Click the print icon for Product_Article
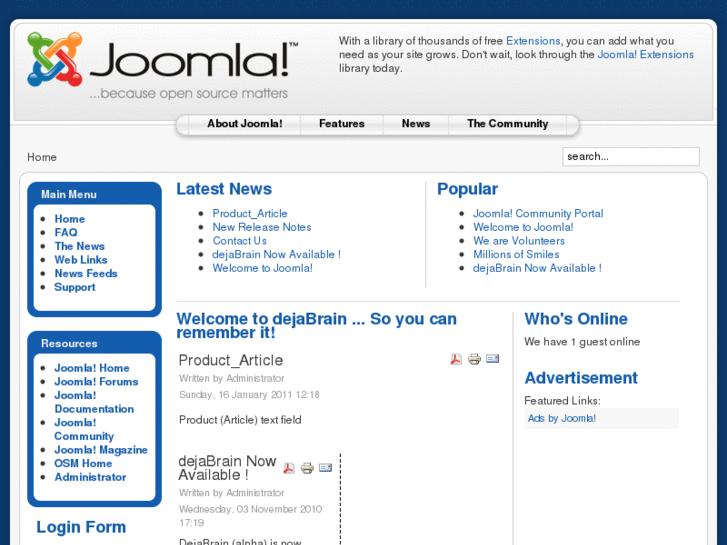The height and width of the screenshot is (545, 727). click(474, 359)
